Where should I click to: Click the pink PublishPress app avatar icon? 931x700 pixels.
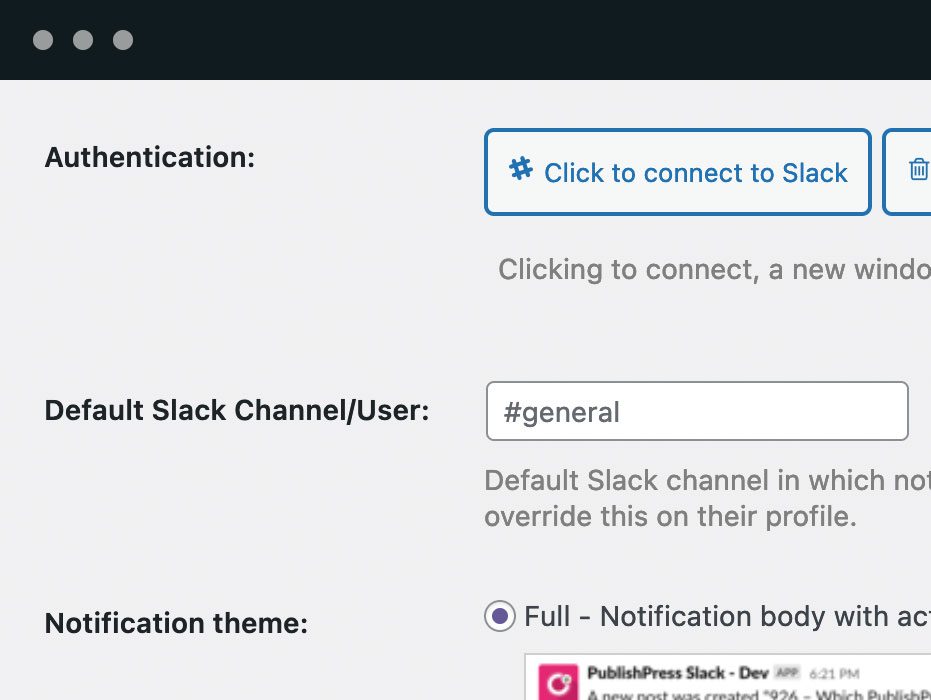point(558,682)
